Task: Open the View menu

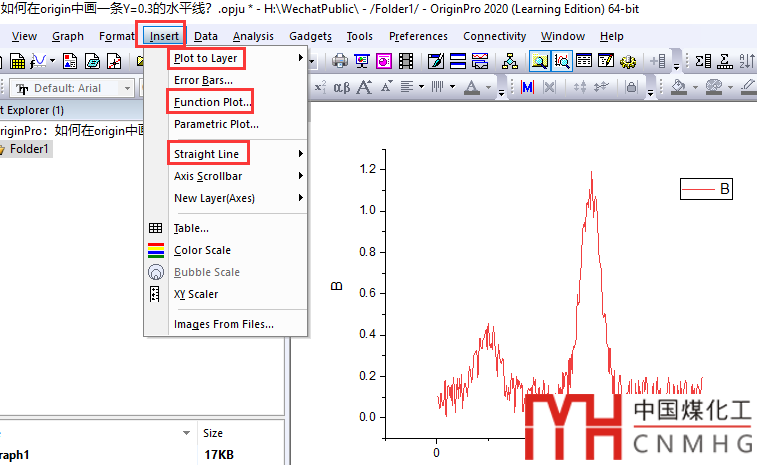Action: [x=24, y=36]
